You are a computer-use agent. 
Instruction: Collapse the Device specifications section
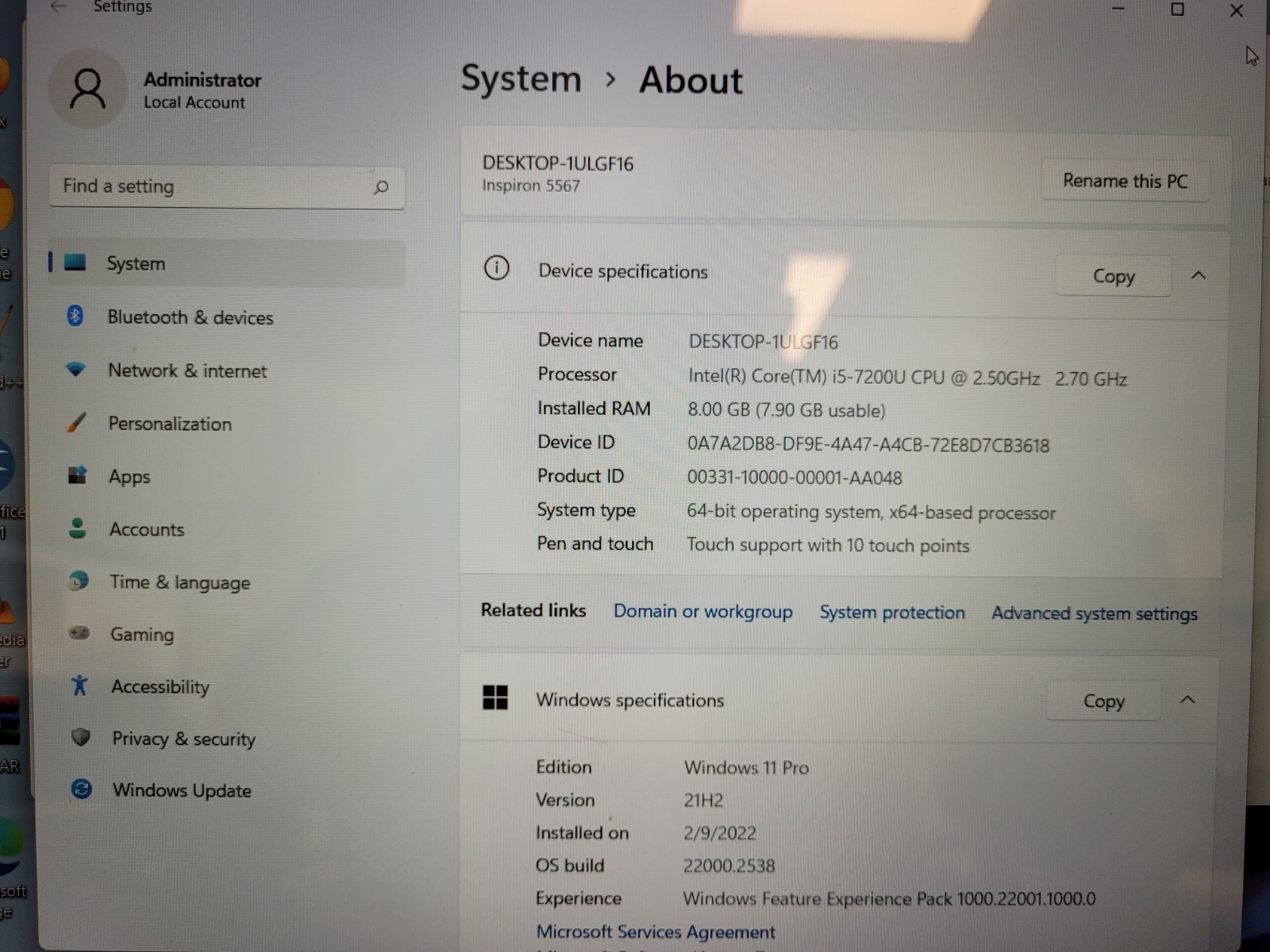coord(1199,275)
